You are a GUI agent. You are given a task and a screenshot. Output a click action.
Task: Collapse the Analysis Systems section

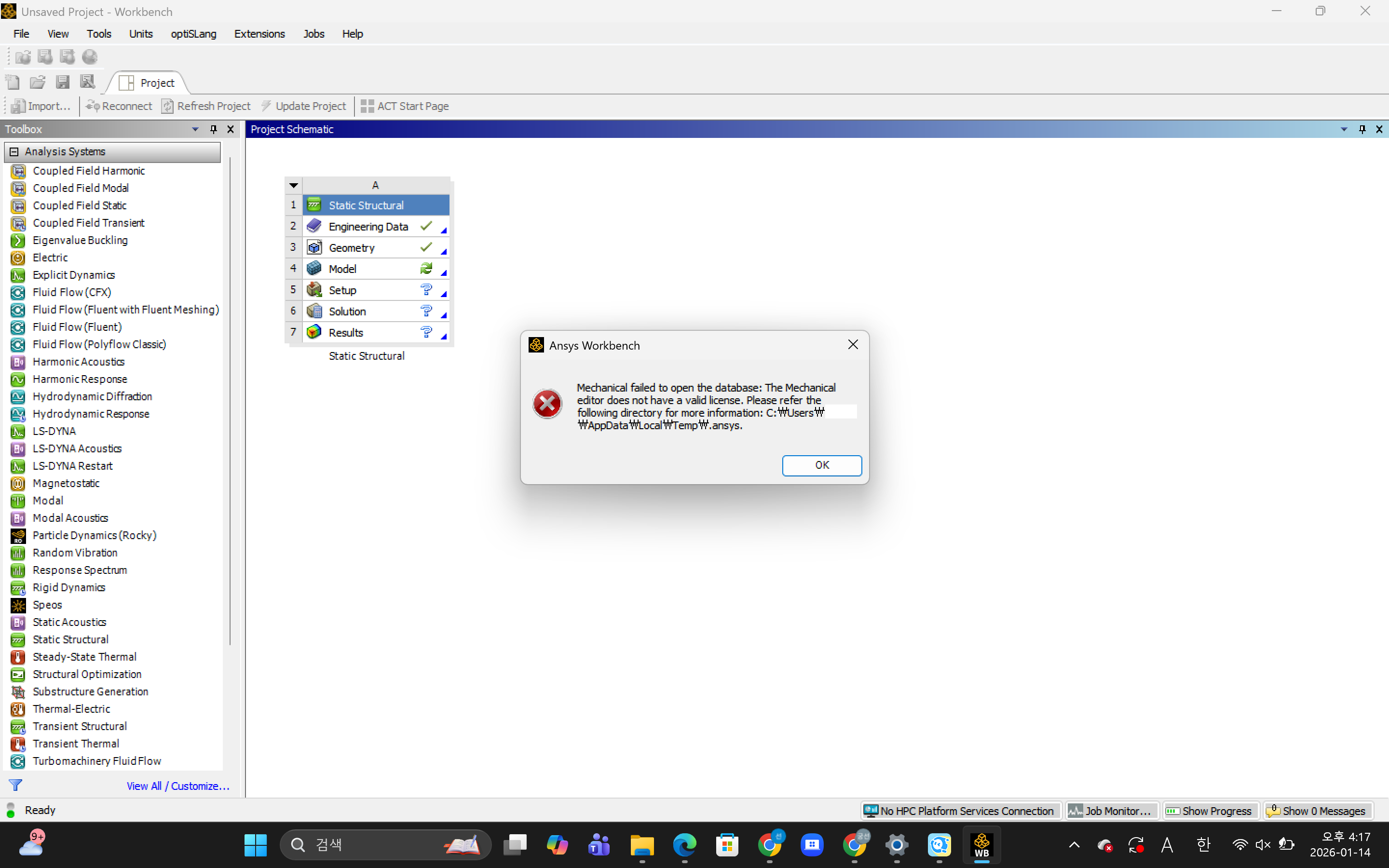point(14,151)
